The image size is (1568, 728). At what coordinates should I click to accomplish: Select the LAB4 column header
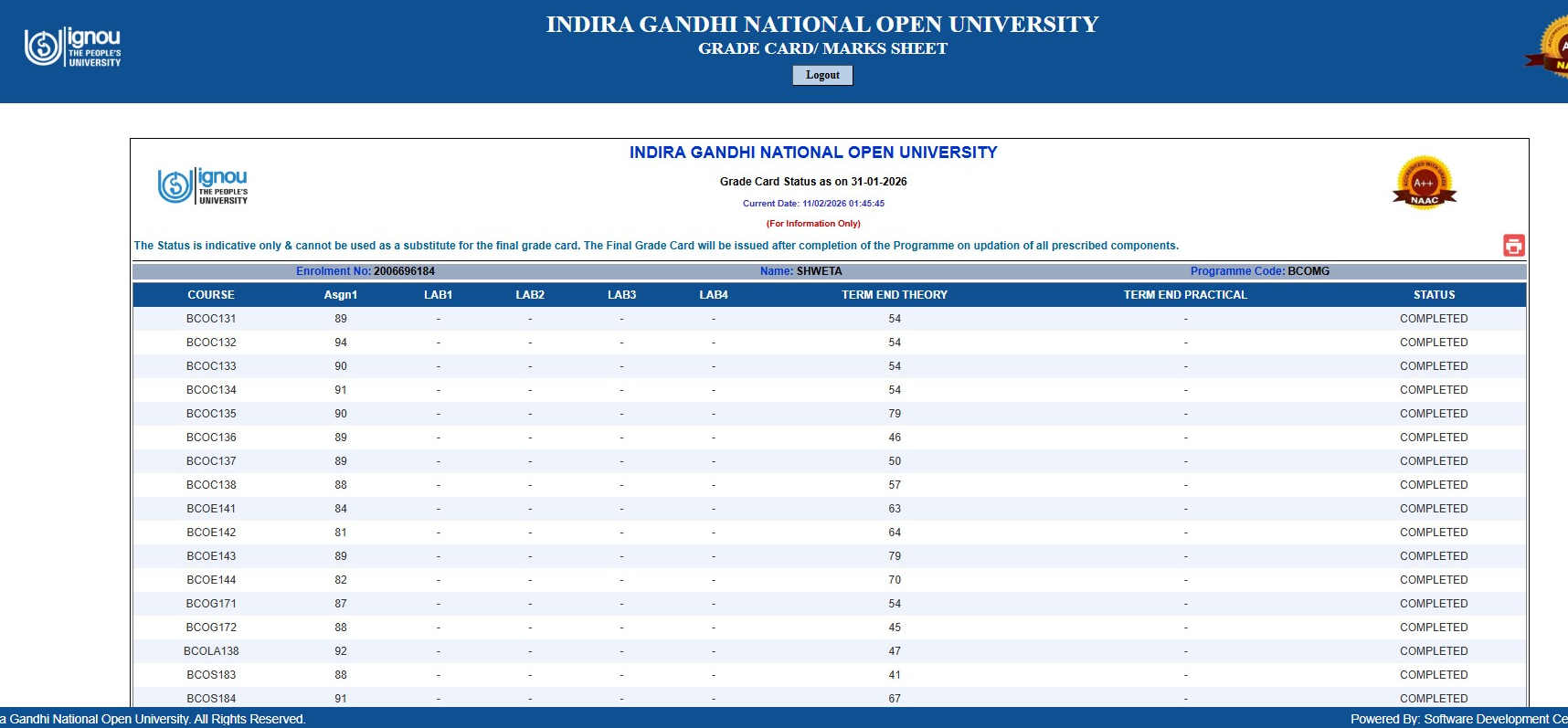(x=714, y=295)
